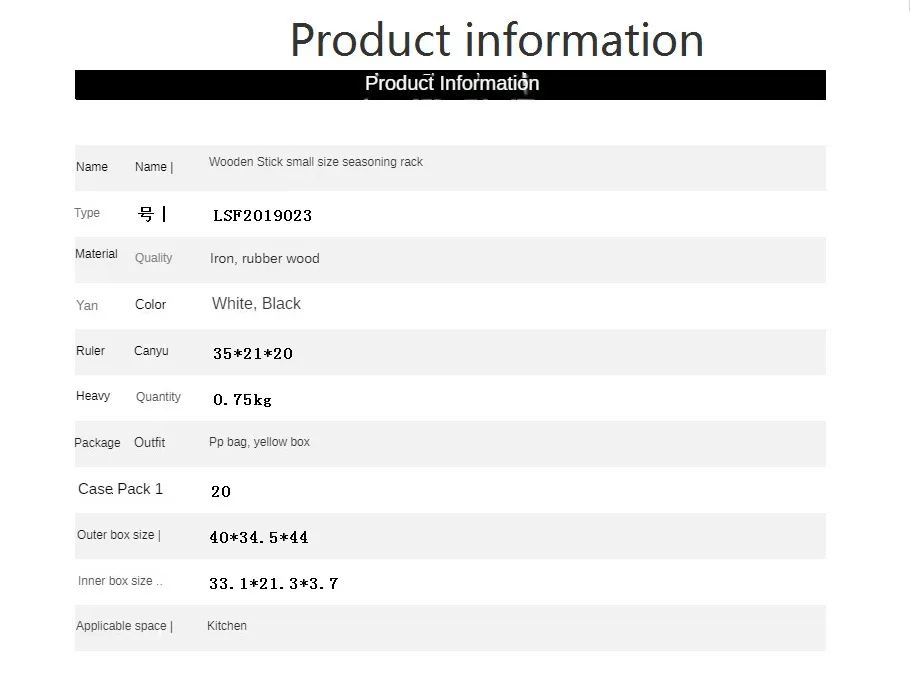Image resolution: width=922 pixels, height=678 pixels.
Task: Click the black Product Information banner
Action: [450, 84]
